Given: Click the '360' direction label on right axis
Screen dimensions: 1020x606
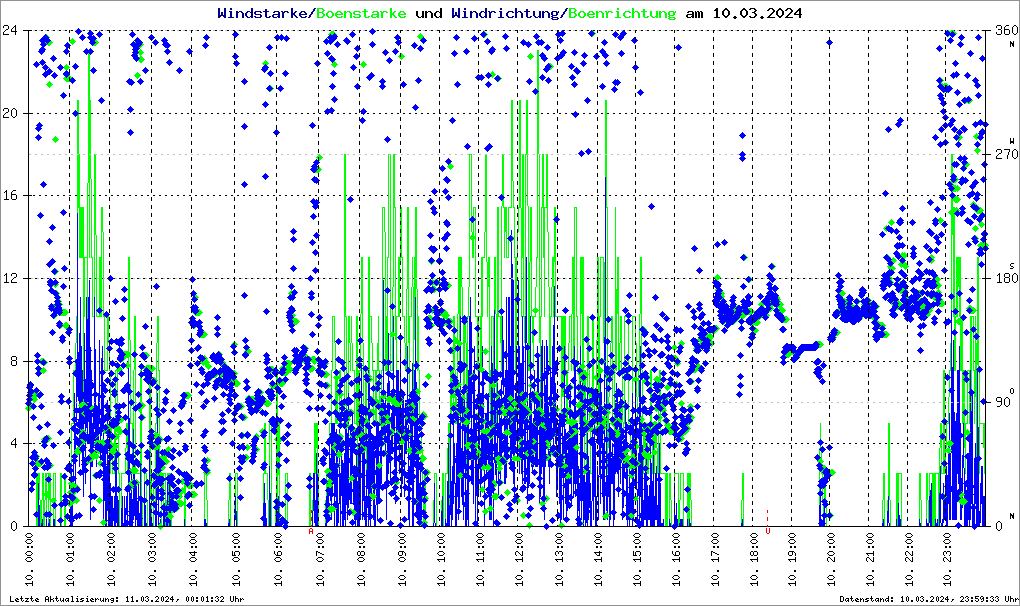Looking at the screenshot, I should (x=1004, y=30).
